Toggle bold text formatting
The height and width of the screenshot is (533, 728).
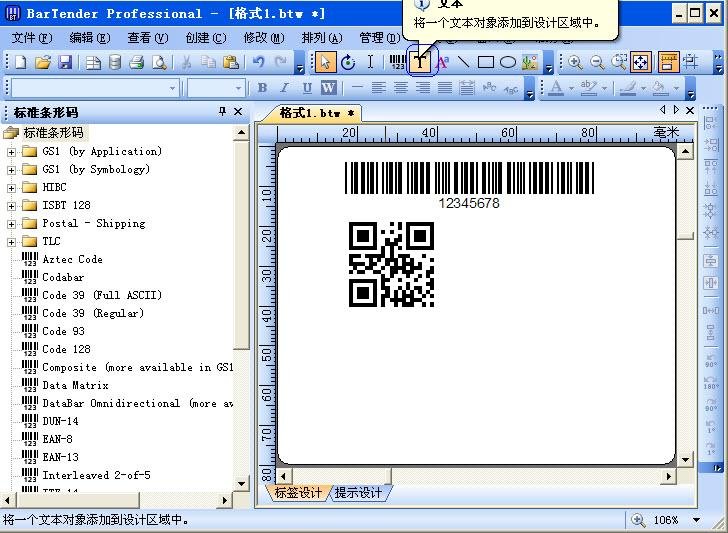coord(262,88)
